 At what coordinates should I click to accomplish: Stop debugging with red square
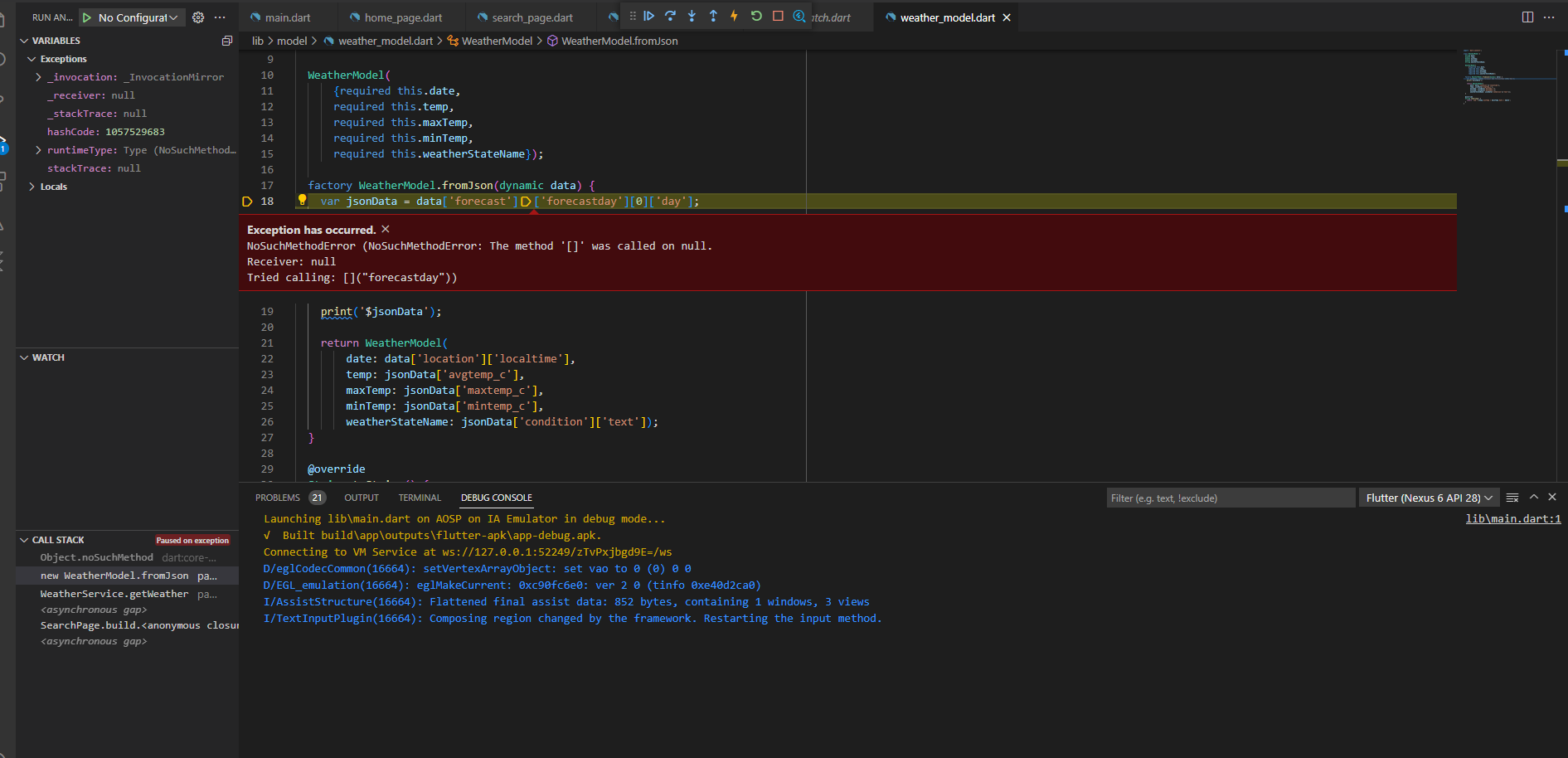pyautogui.click(x=778, y=17)
